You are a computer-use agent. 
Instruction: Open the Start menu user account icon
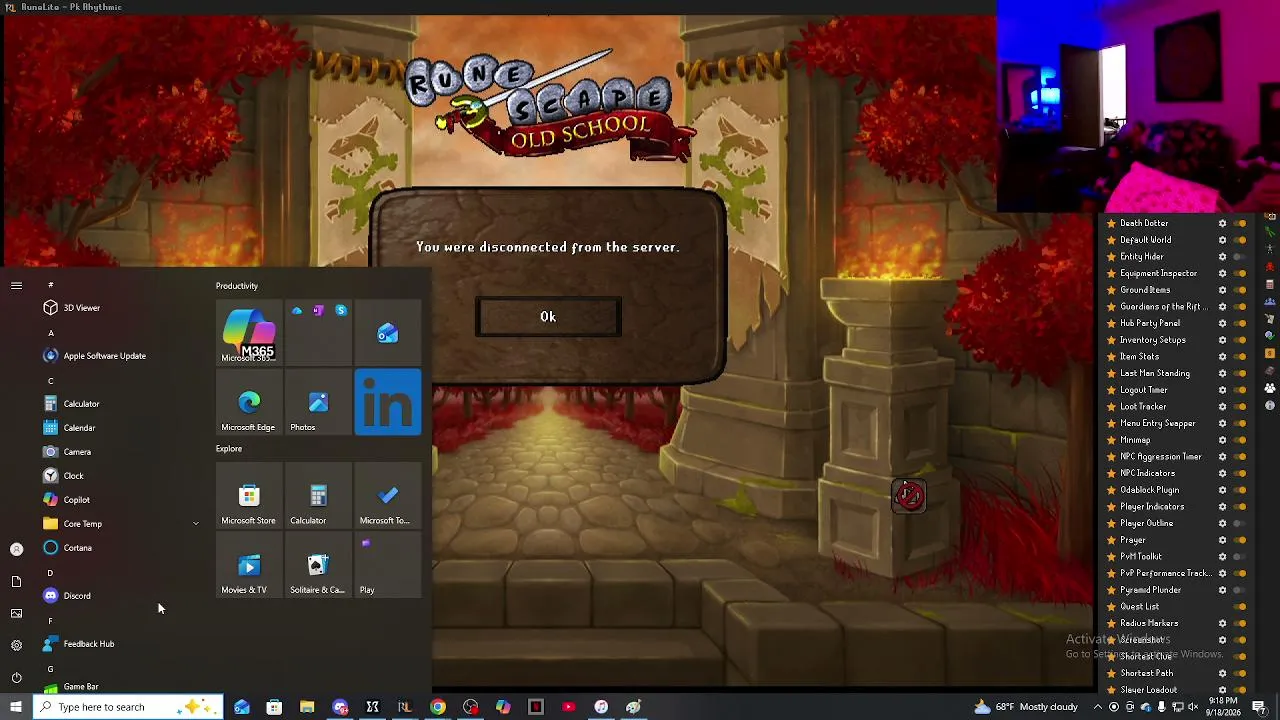tap(16, 549)
